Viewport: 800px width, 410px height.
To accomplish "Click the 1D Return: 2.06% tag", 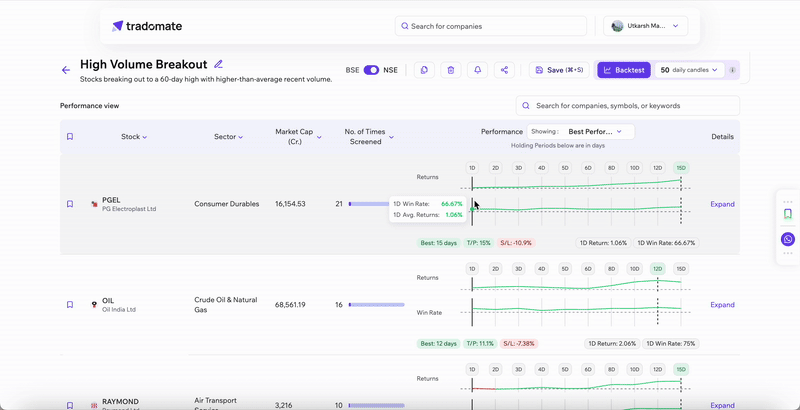I will (x=612, y=344).
